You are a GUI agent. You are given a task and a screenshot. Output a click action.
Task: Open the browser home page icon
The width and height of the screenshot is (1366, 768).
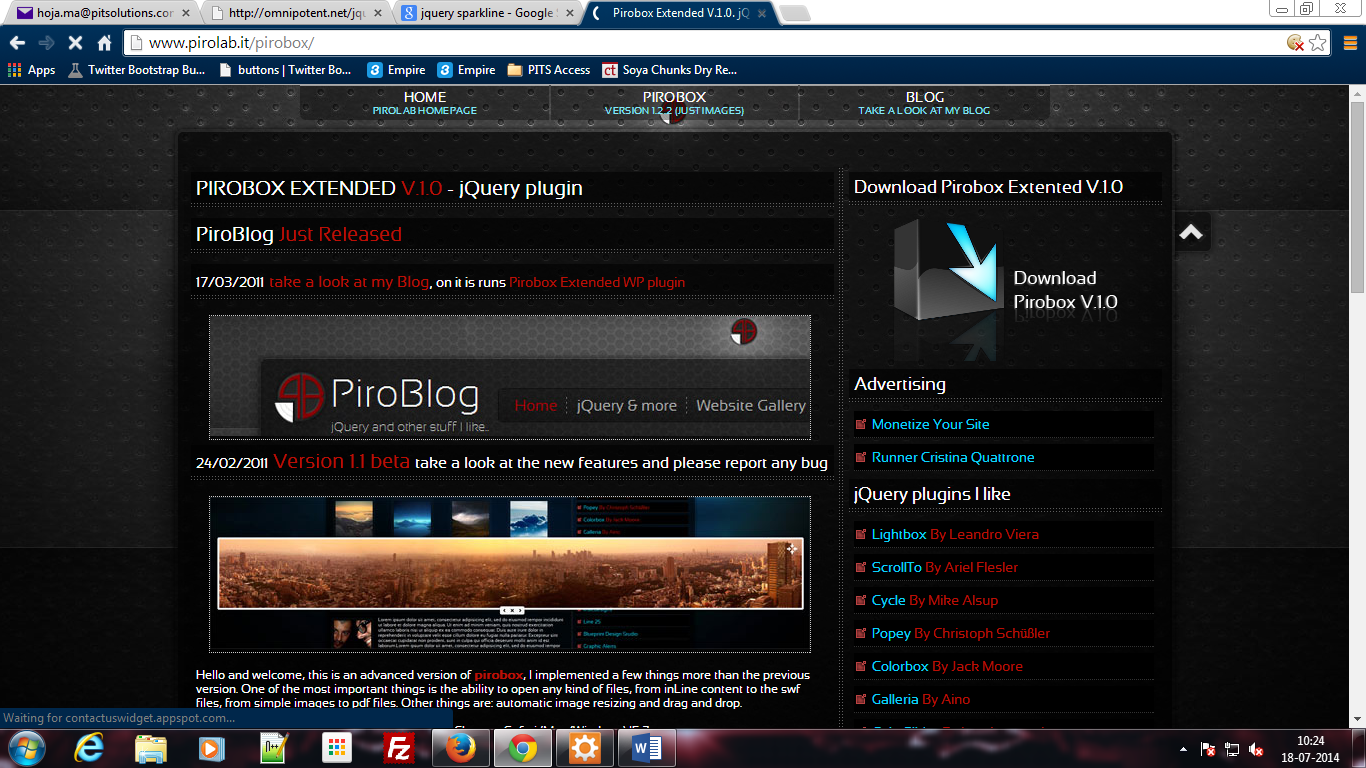[x=104, y=43]
